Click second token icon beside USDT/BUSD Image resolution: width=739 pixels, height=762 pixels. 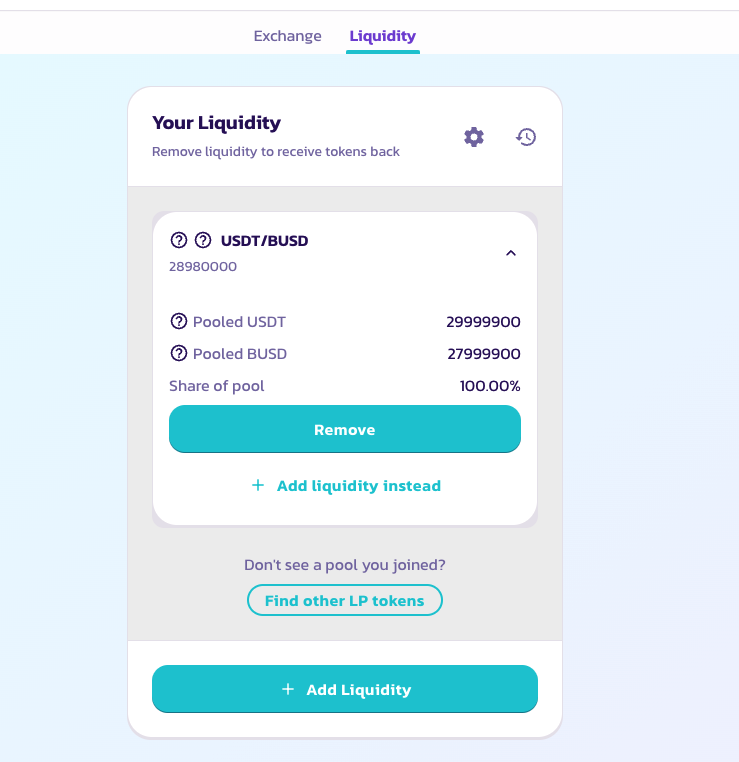pyautogui.click(x=203, y=240)
